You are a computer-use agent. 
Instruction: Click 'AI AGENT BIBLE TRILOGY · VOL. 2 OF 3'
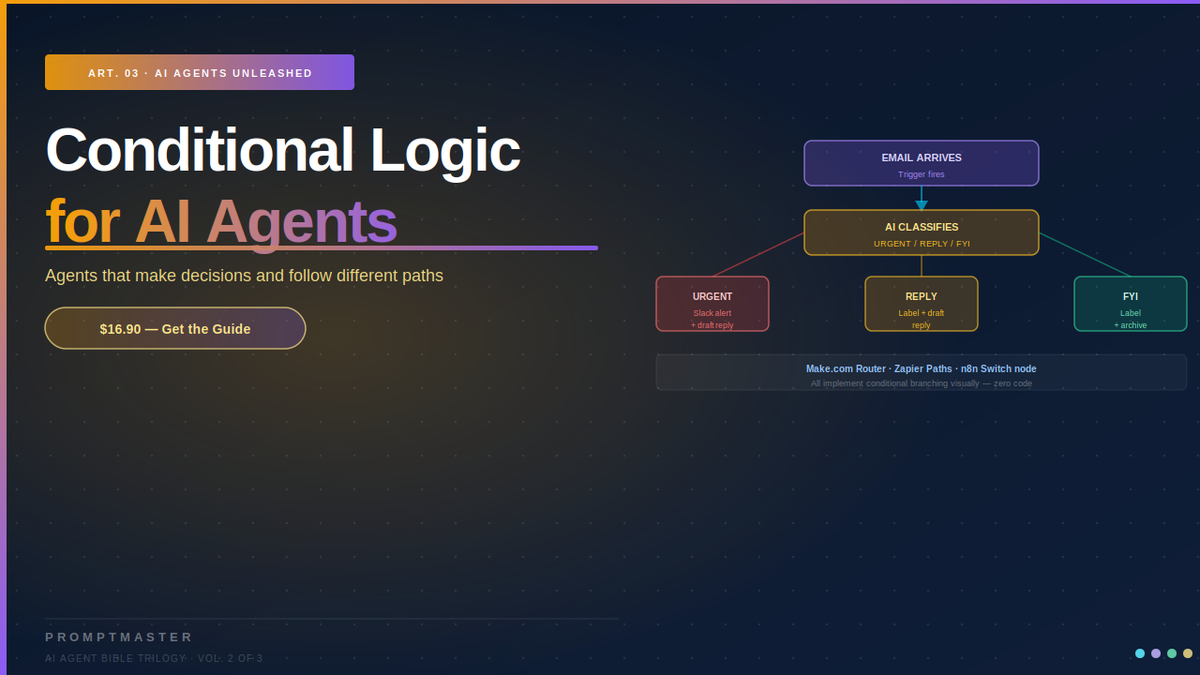point(154,658)
